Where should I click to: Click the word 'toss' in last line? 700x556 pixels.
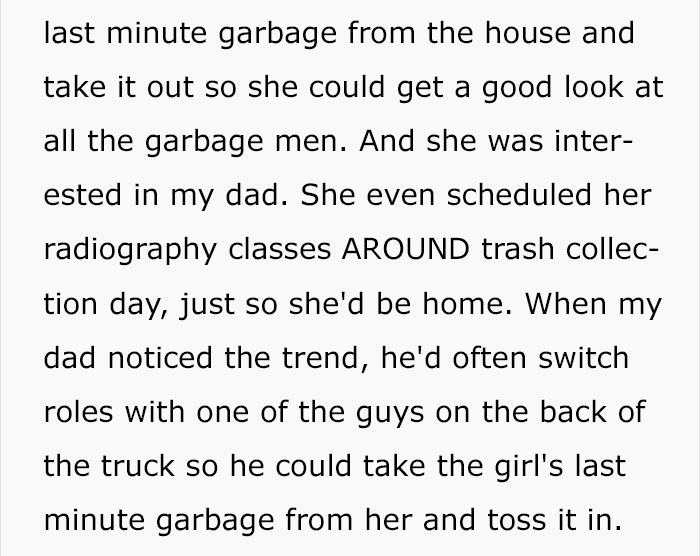point(517,520)
